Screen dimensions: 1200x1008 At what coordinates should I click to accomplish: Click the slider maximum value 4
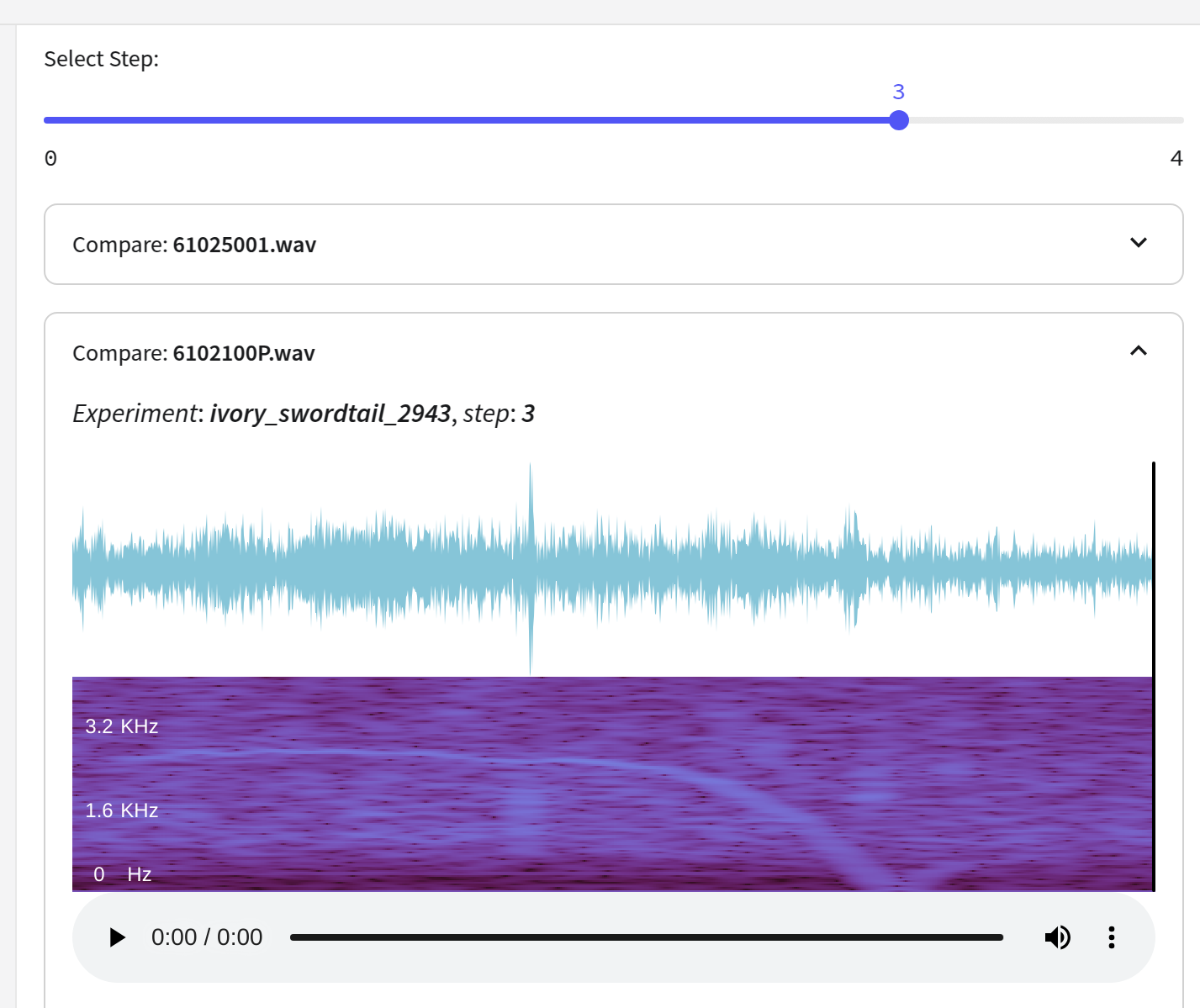pos(1176,158)
